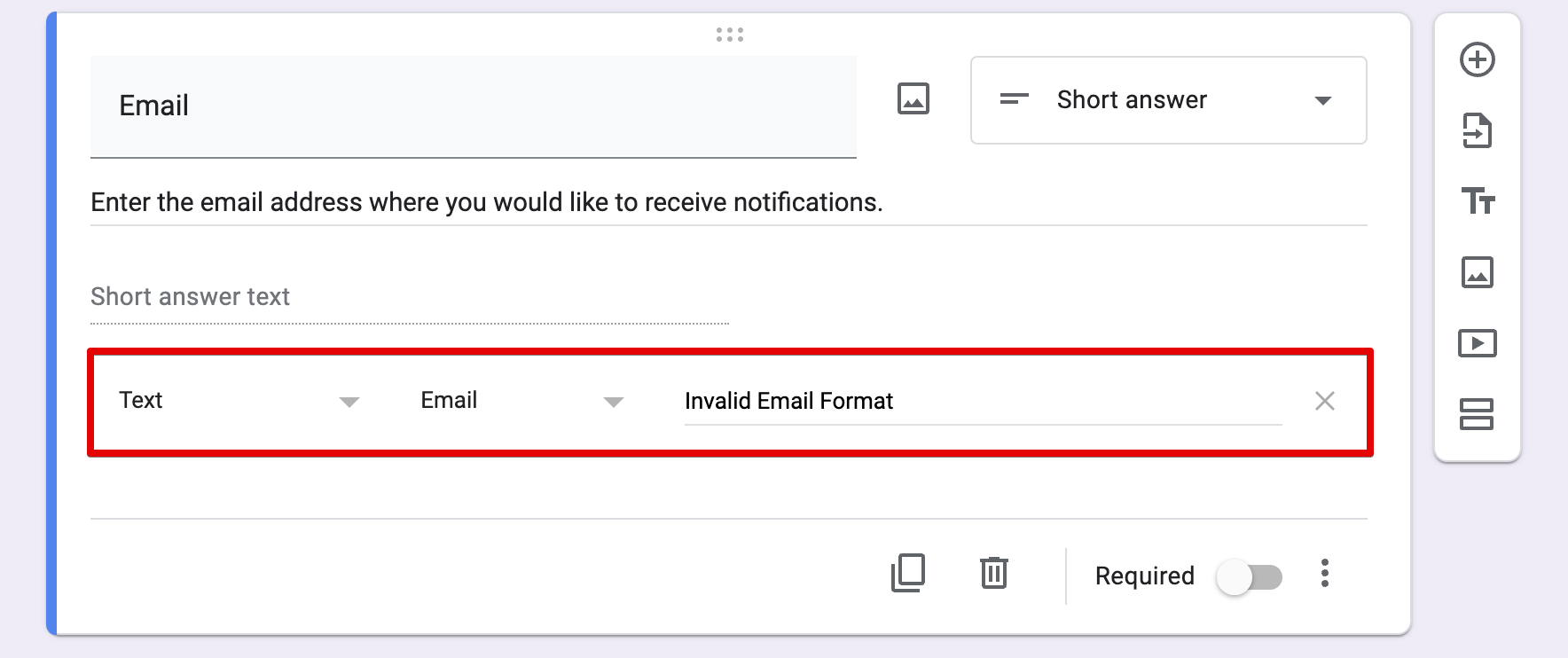The height and width of the screenshot is (658, 1568).
Task: Enable the Required toggle
Action: point(1250,576)
